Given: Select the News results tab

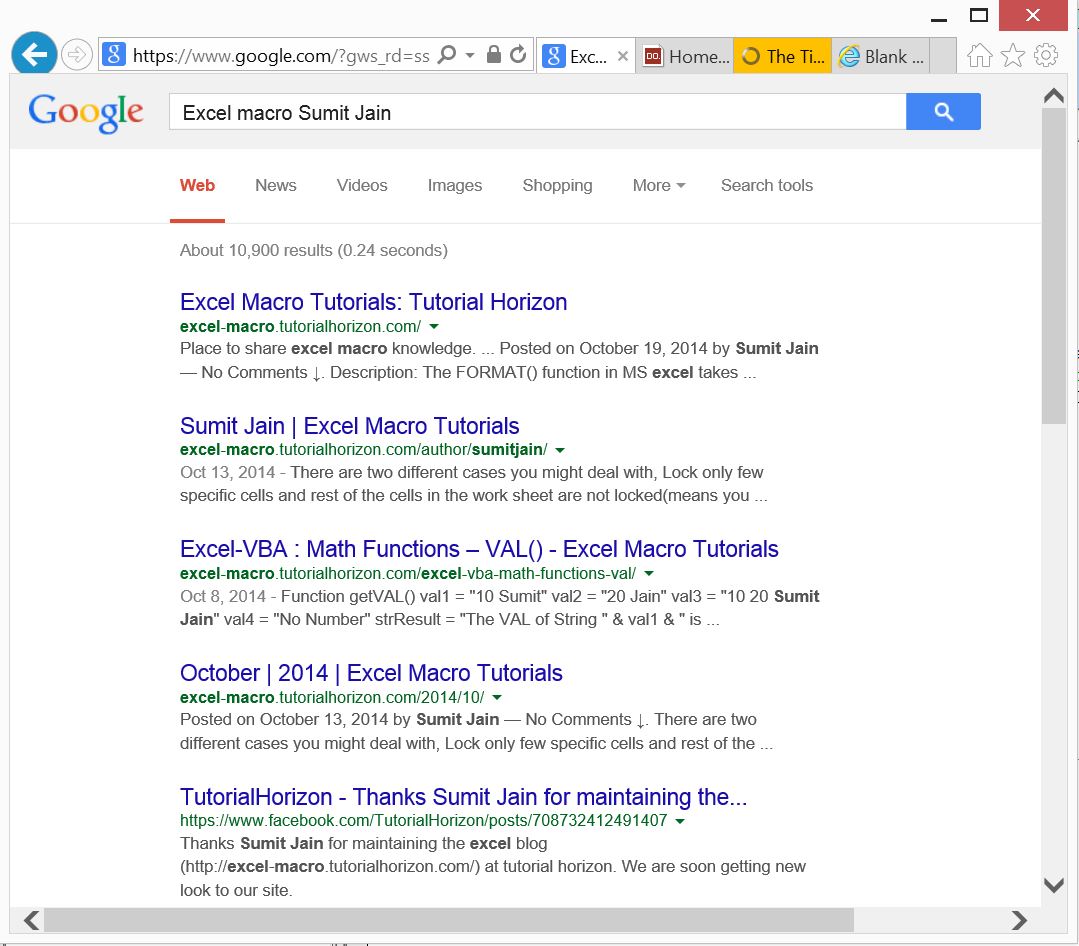Looking at the screenshot, I should 276,185.
